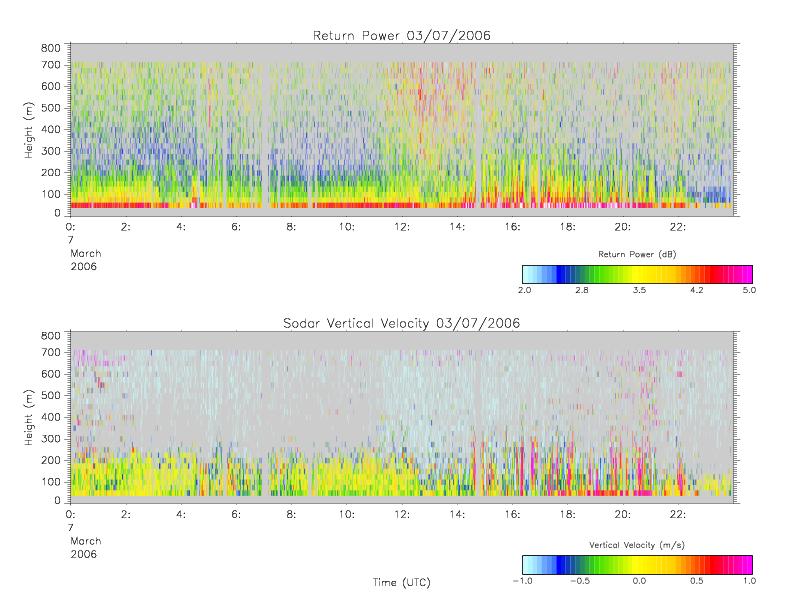
Task: Click the 100 height tick on Return Power plot
Action: point(50,194)
